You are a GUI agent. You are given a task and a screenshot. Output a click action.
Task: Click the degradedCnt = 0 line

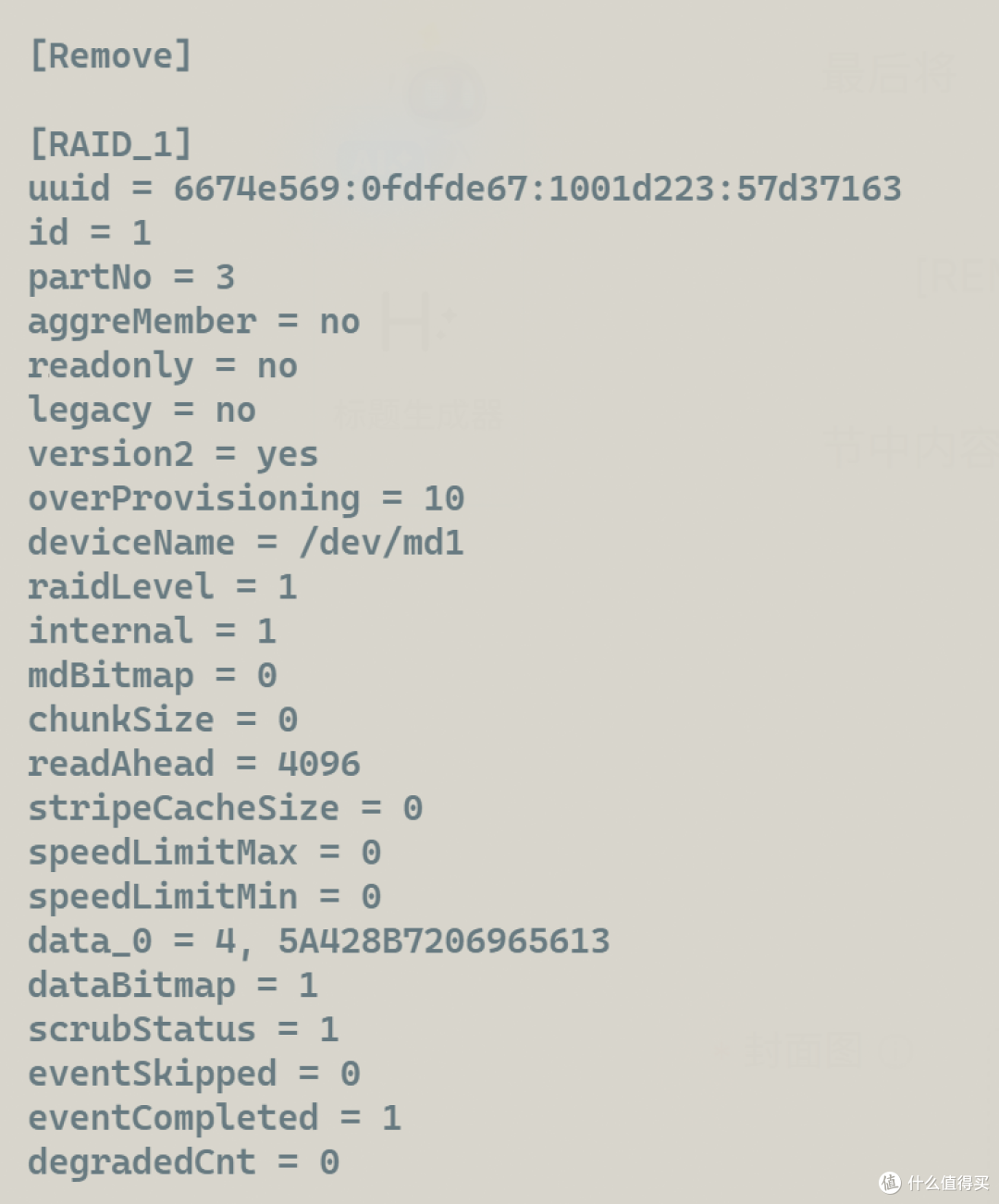(183, 1162)
